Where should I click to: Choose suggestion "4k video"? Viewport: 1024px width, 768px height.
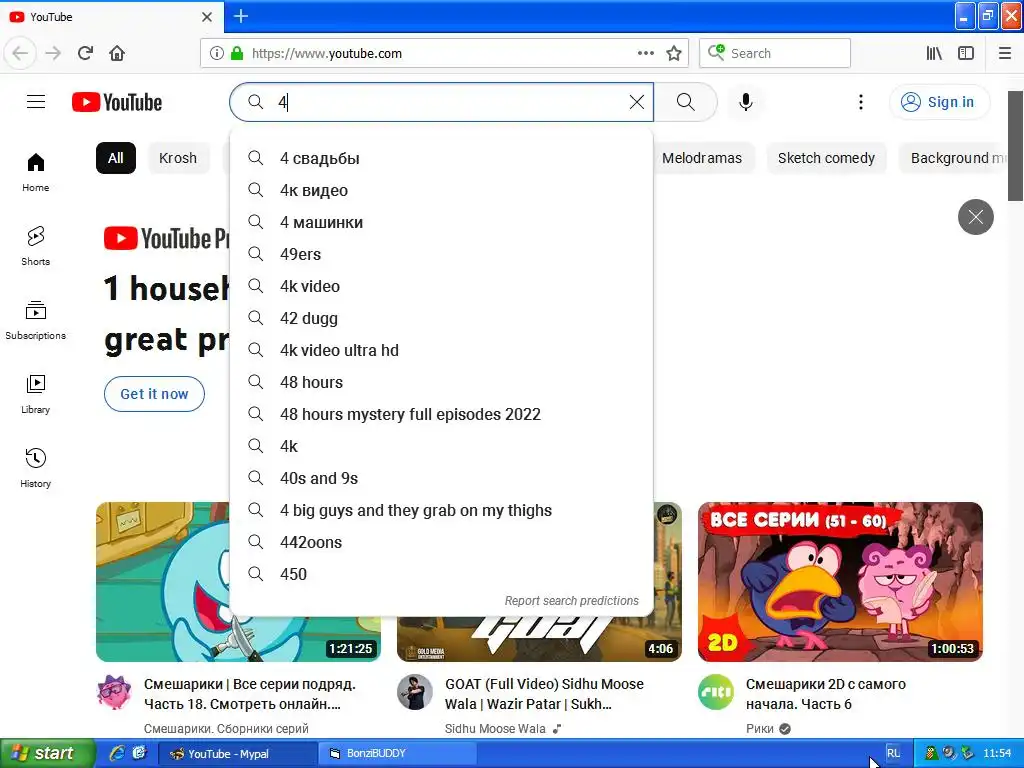point(441,286)
